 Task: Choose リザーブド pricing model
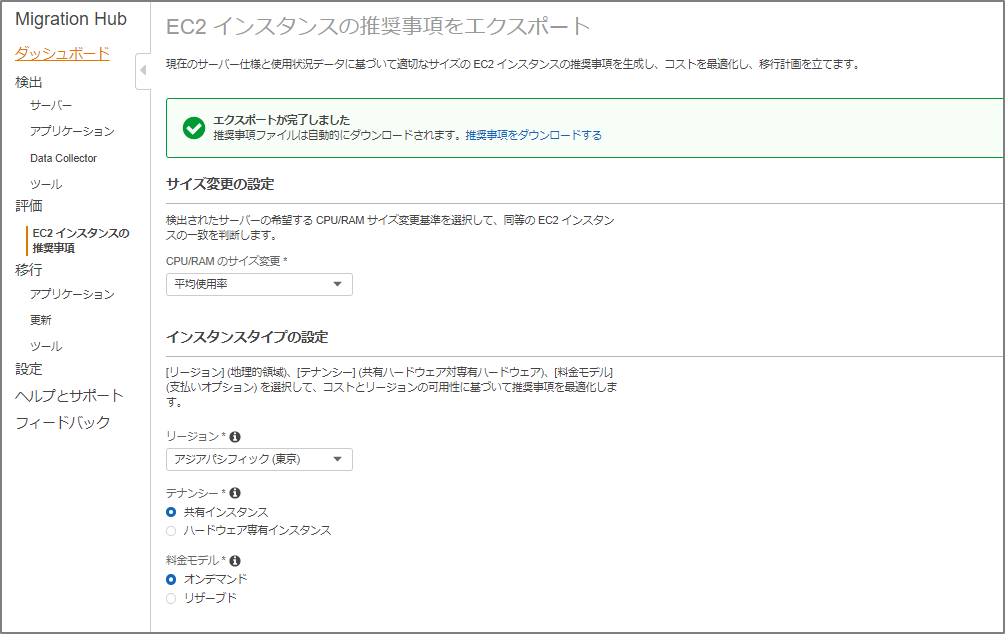171,598
